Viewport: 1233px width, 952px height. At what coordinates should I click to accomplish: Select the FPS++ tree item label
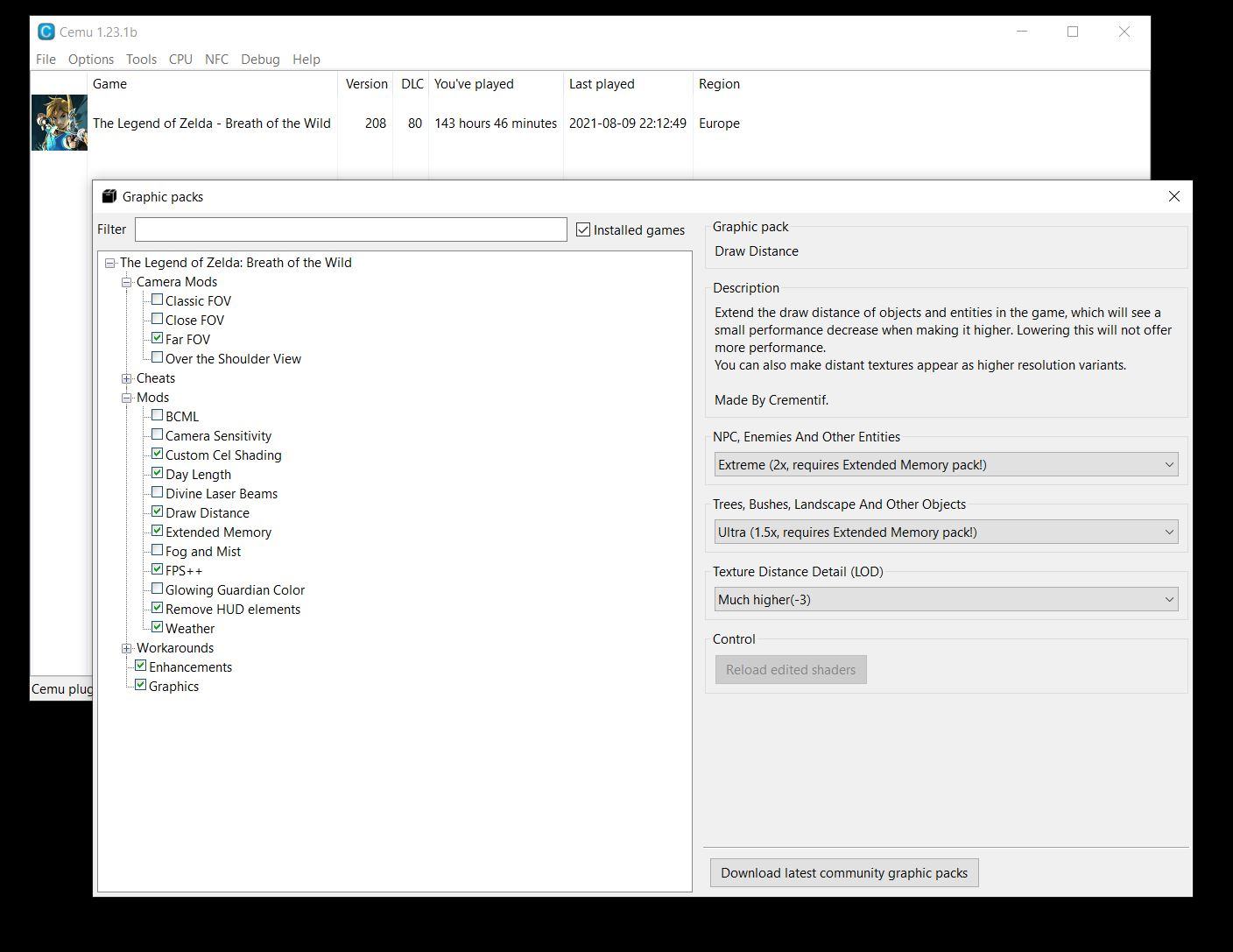[184, 571]
